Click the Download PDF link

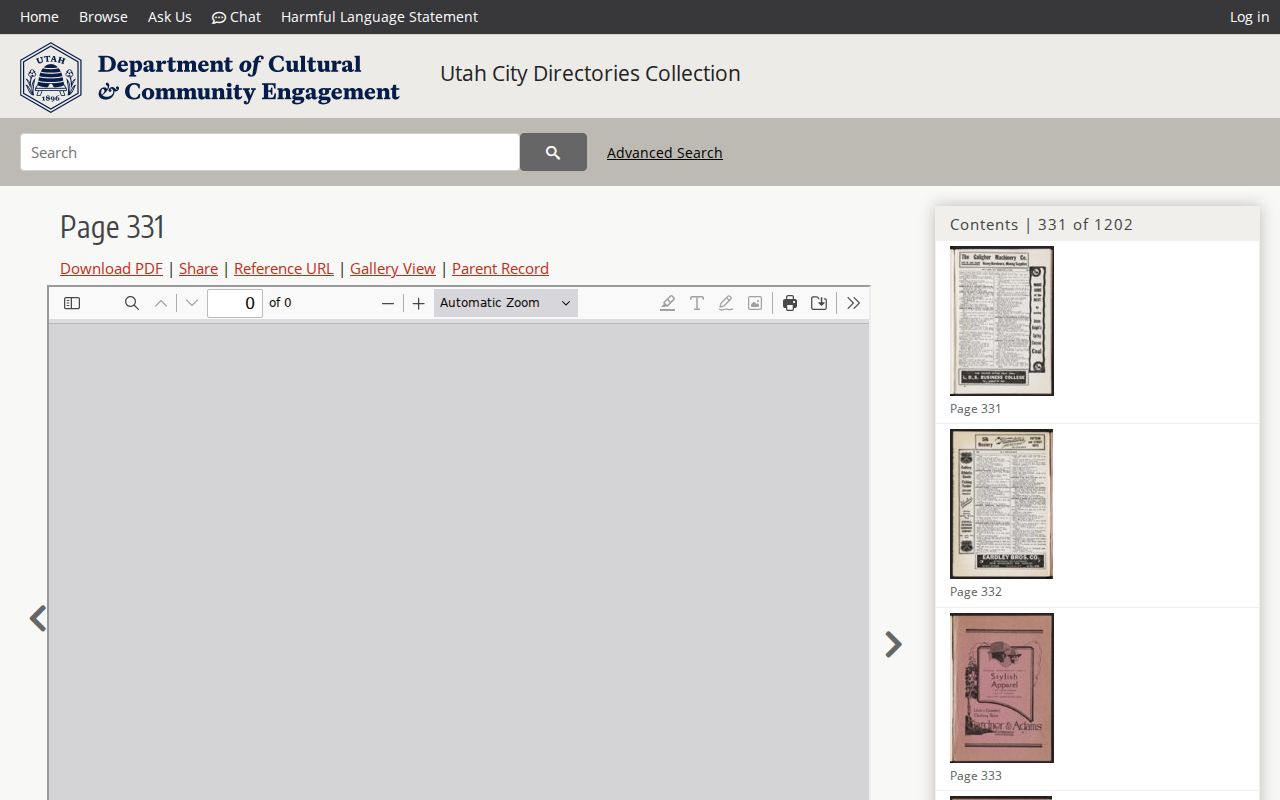pos(111,268)
